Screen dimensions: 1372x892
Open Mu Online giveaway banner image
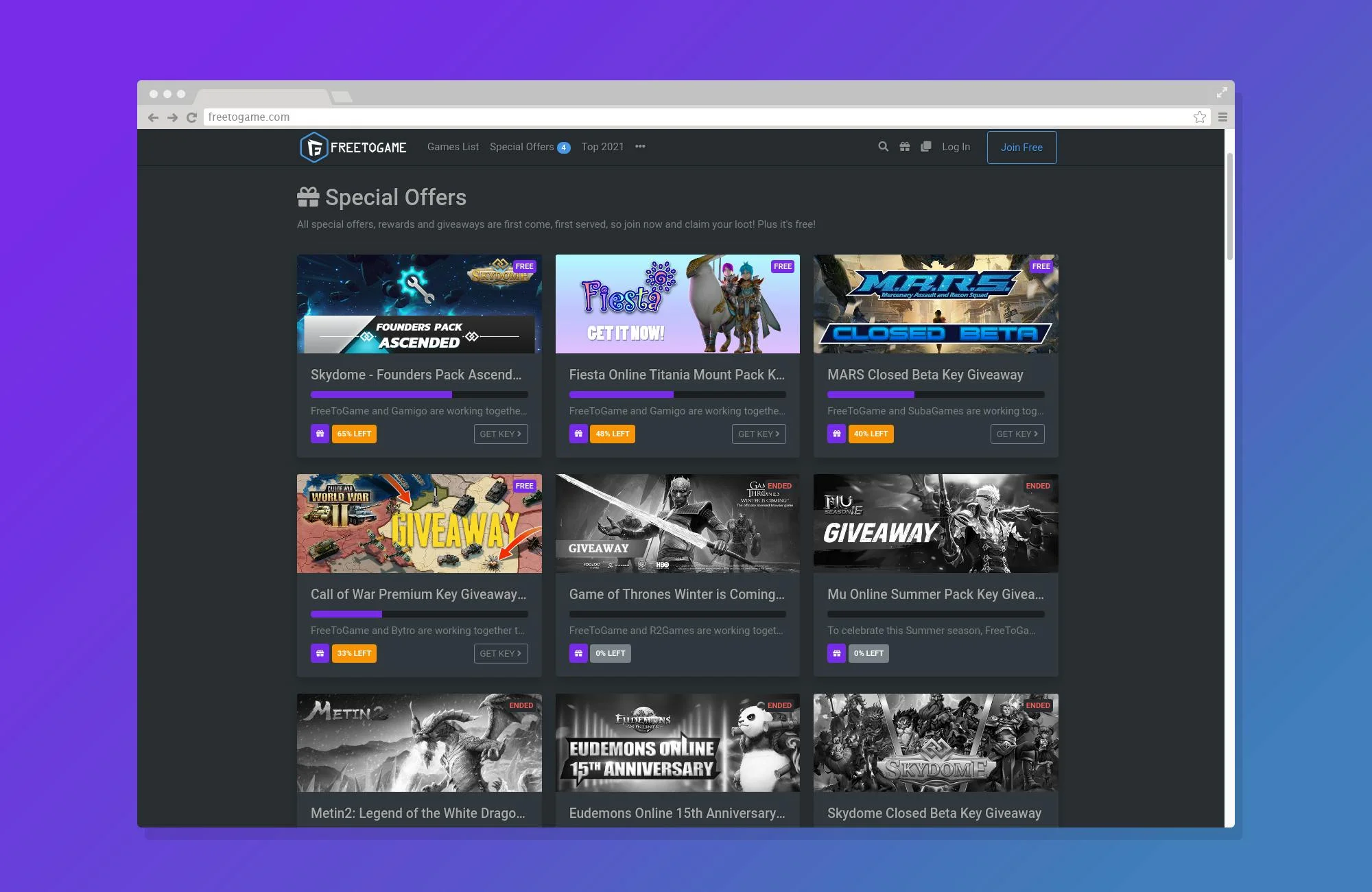(x=936, y=524)
